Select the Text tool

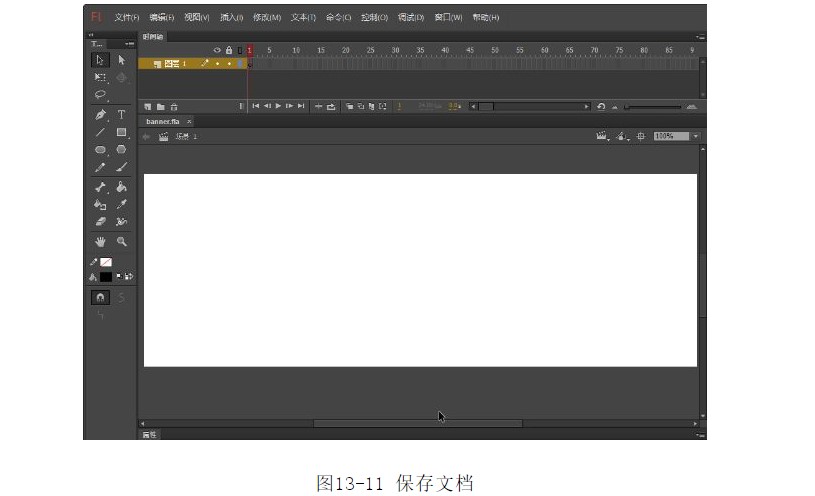(122, 115)
